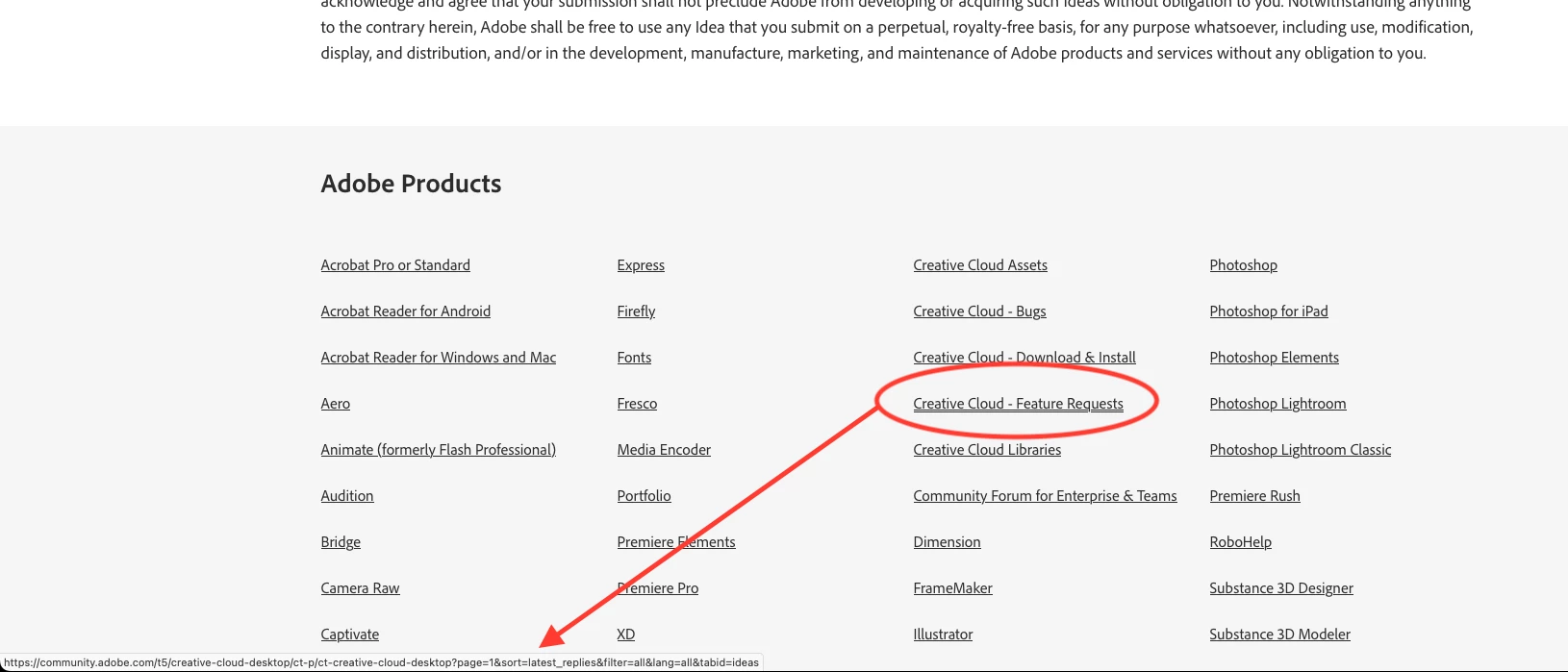Open the Photoshop Elements link
This screenshot has height=672, width=1568.
(1274, 358)
